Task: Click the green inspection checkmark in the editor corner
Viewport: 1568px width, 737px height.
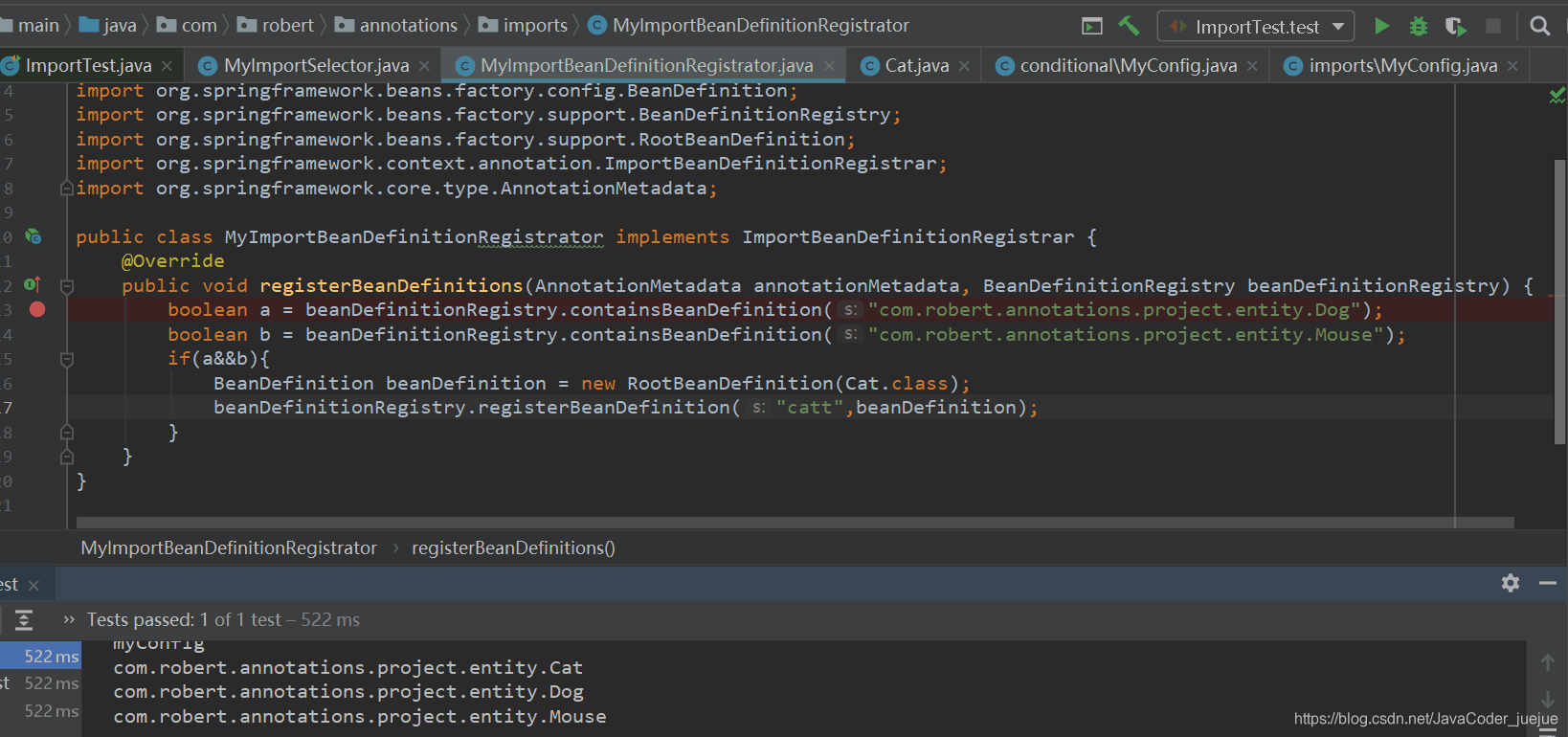Action: (x=1557, y=95)
